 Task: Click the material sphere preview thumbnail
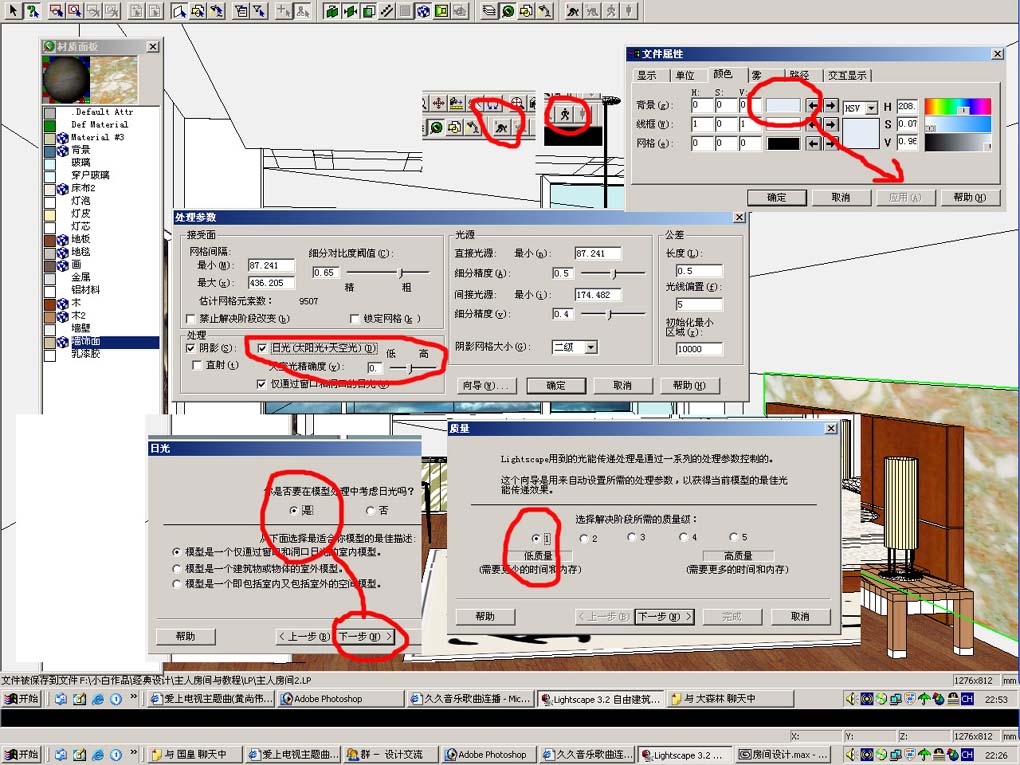(66, 79)
